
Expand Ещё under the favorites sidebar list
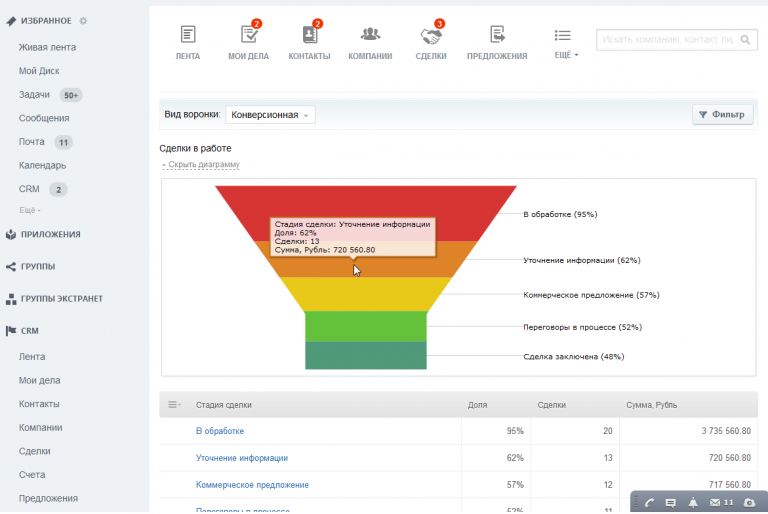coord(30,210)
